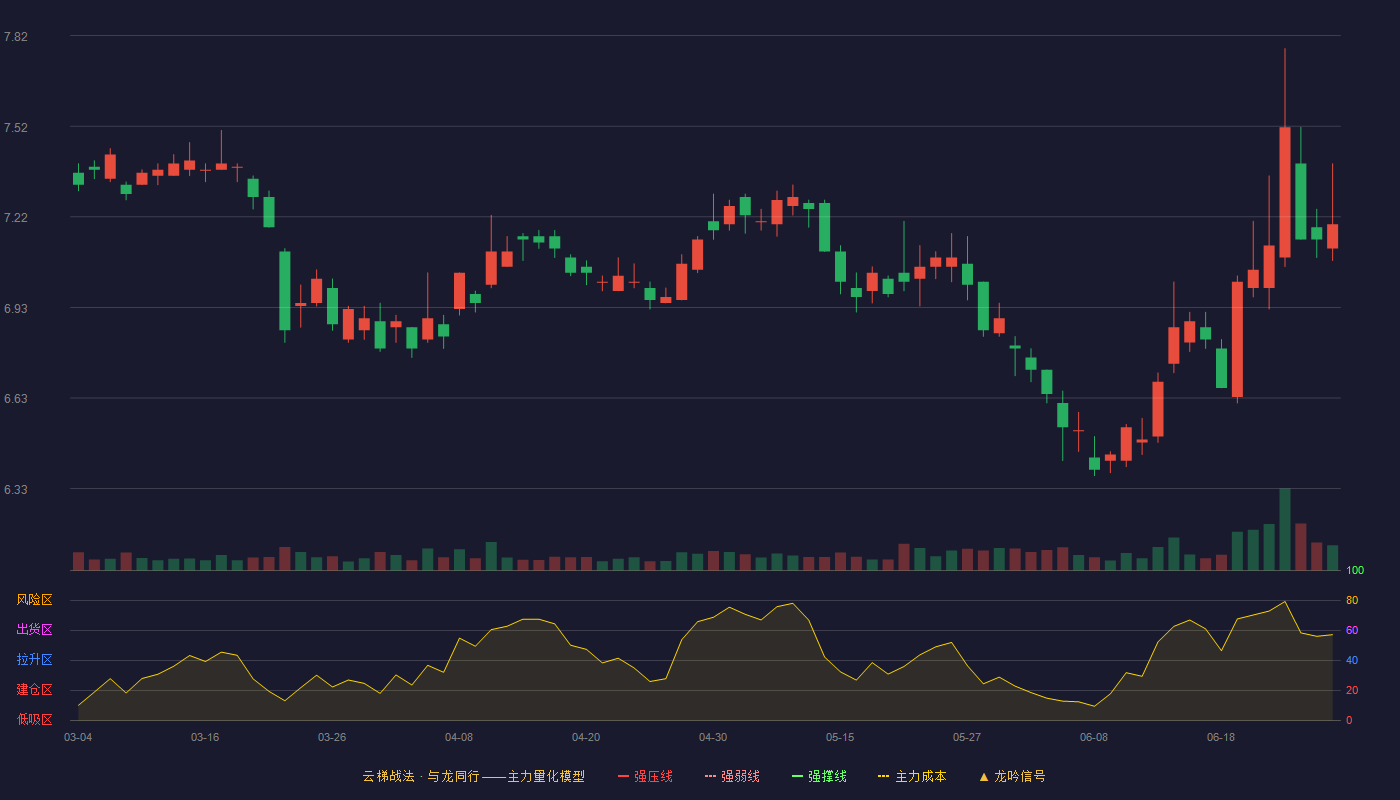Click the 04-20 date label
This screenshot has height=800, width=1400.
pos(586,737)
